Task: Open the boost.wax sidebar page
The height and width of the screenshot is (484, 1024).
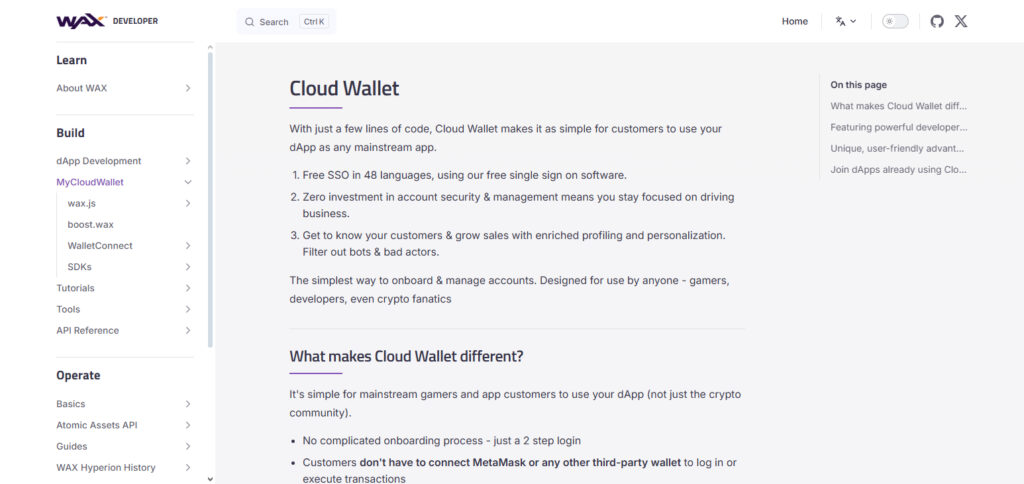Action: tap(91, 225)
